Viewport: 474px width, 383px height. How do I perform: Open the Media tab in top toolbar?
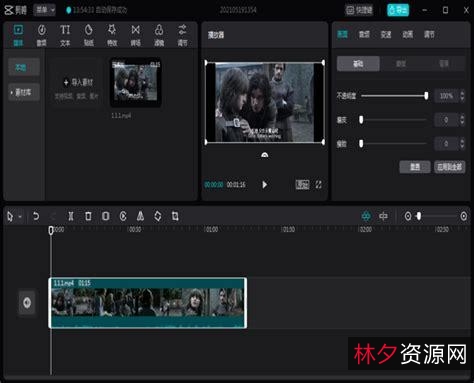point(18,35)
